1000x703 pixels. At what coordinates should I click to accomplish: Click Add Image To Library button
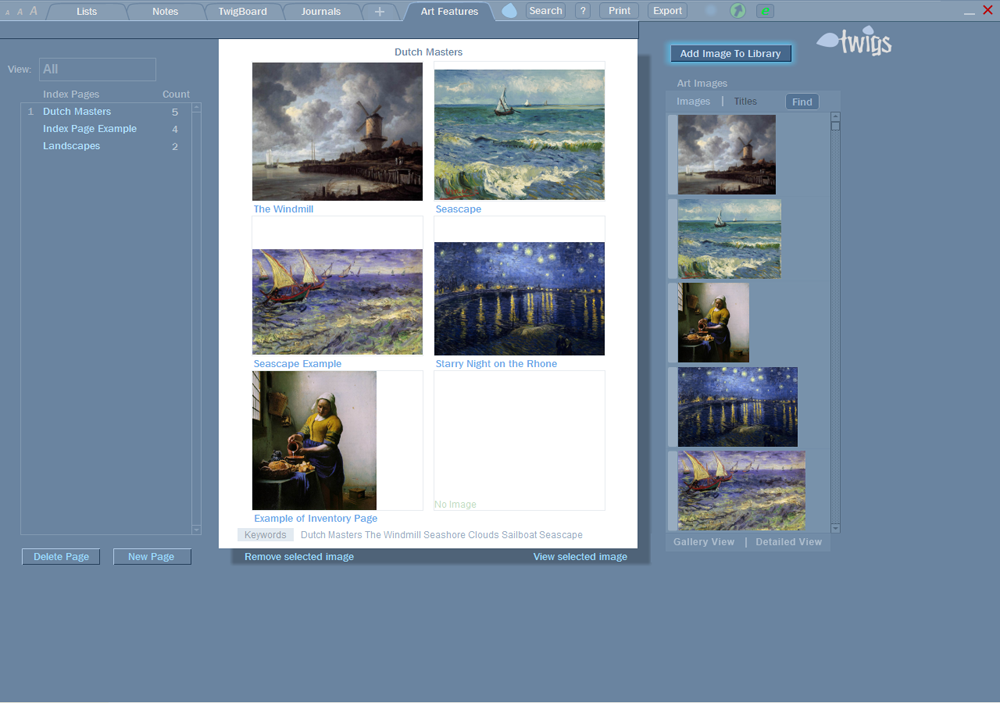(730, 54)
